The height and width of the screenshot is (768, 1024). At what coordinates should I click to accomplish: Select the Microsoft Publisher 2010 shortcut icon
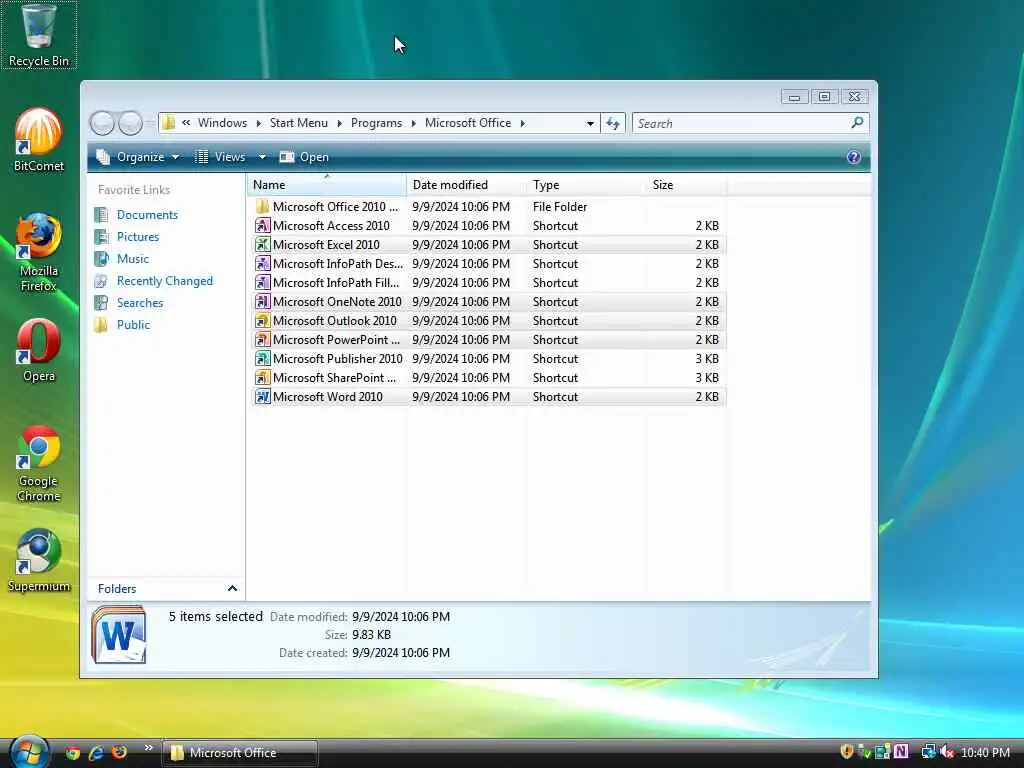point(263,359)
